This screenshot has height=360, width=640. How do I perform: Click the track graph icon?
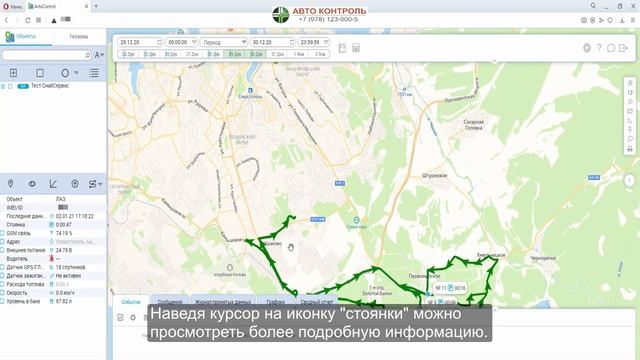[53, 184]
